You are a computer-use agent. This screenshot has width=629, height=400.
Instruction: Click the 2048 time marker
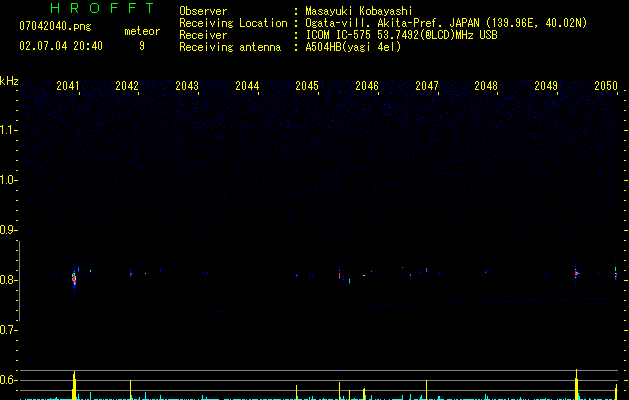[486, 86]
